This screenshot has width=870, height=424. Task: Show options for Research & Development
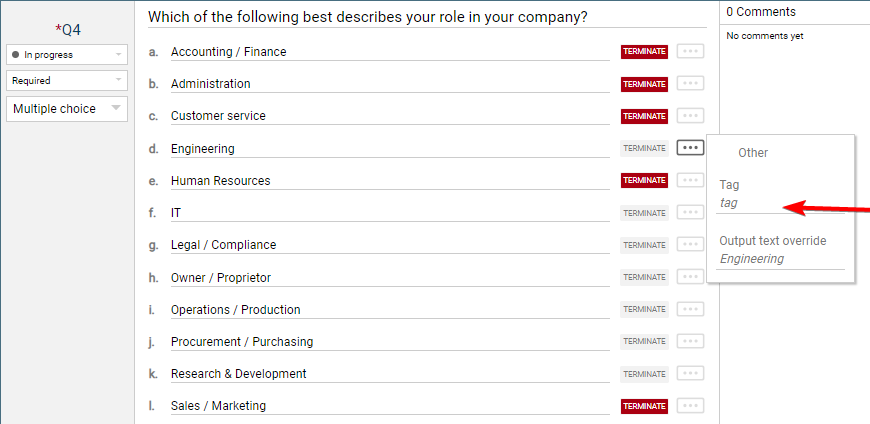coord(690,374)
